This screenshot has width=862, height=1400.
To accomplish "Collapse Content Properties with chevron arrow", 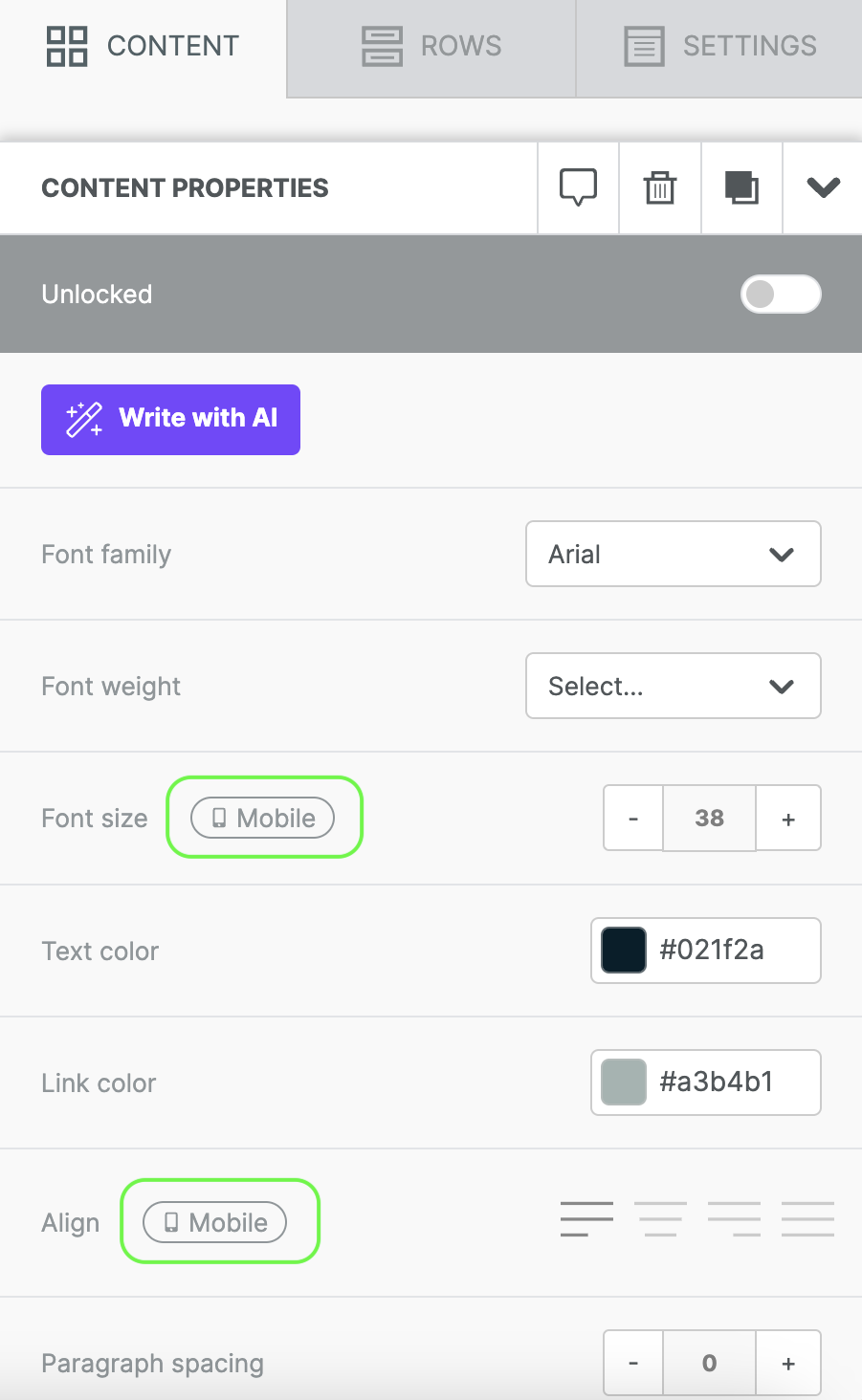I will coord(823,187).
